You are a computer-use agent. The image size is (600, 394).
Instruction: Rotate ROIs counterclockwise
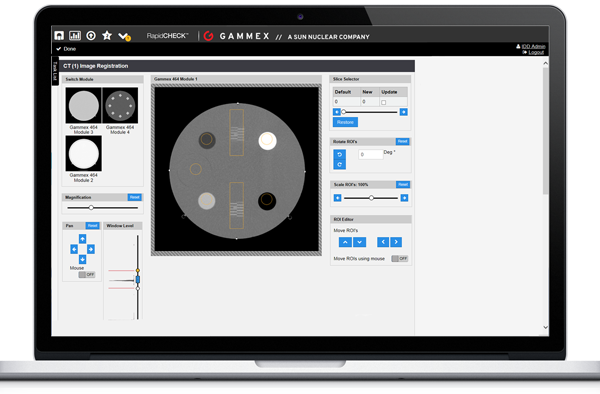339,155
